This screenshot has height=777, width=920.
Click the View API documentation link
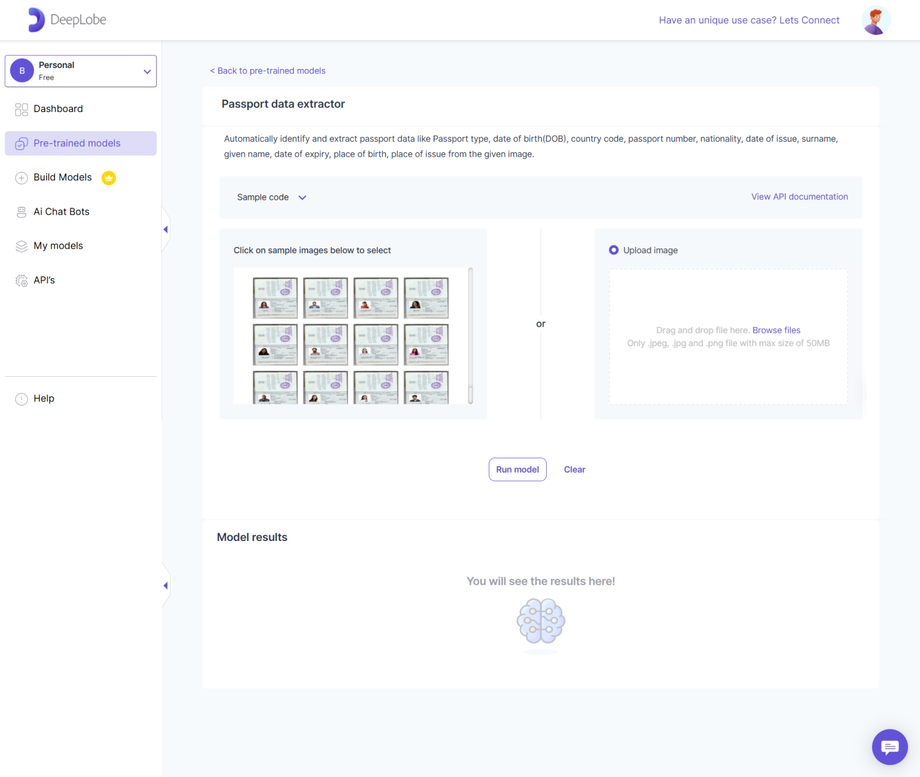tap(799, 197)
